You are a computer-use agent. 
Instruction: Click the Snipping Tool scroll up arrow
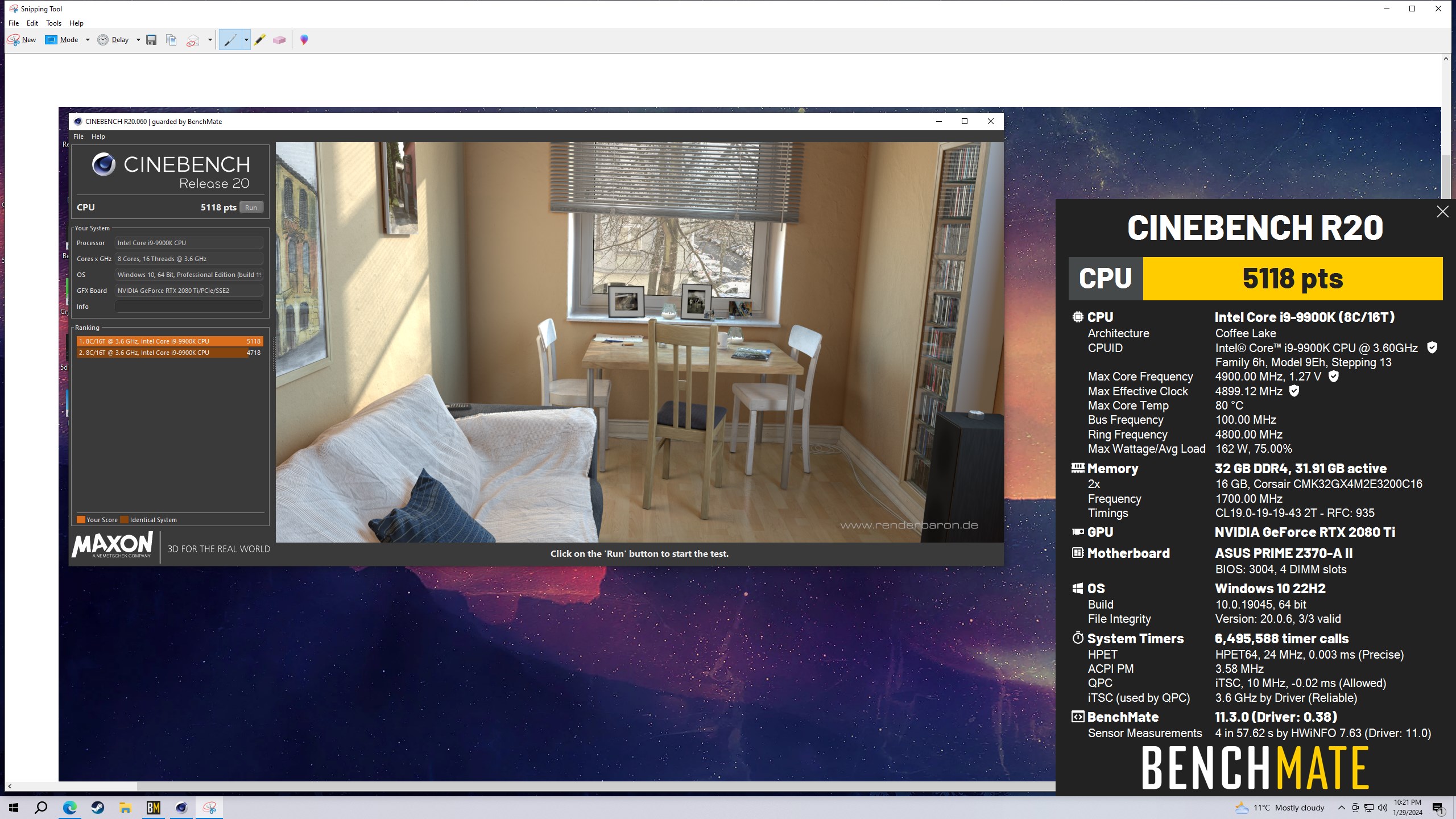click(1445, 59)
